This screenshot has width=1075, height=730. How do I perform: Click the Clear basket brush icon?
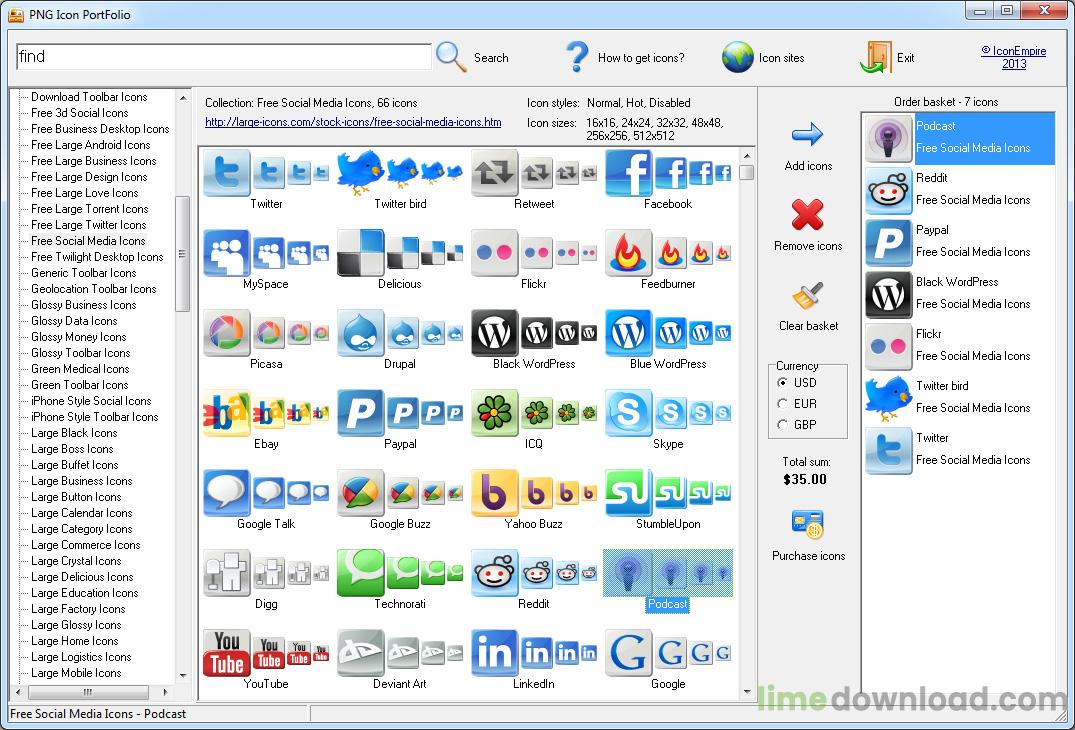point(807,296)
